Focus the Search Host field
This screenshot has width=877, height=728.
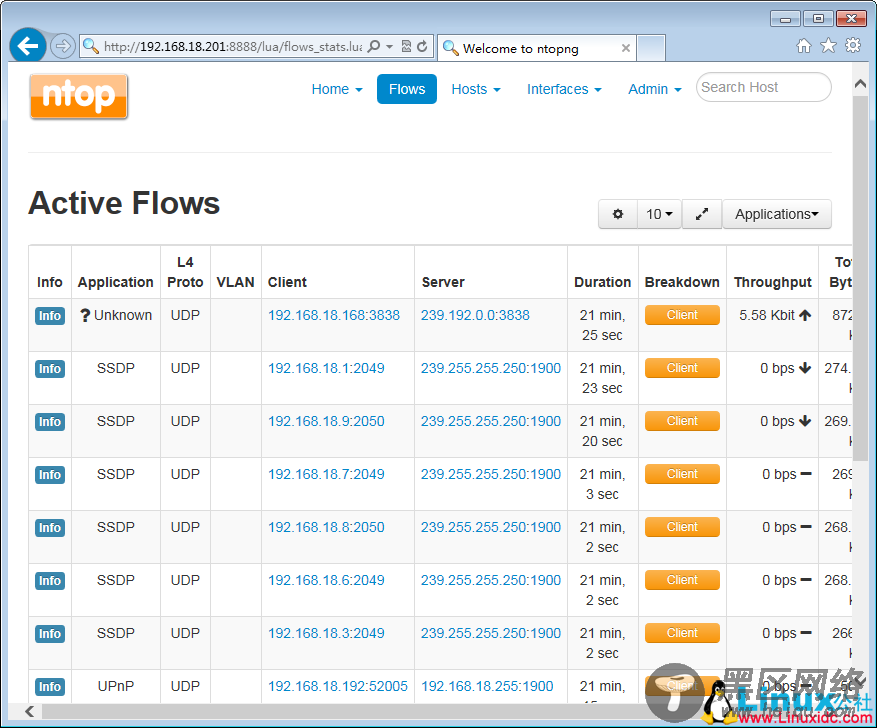(x=763, y=87)
